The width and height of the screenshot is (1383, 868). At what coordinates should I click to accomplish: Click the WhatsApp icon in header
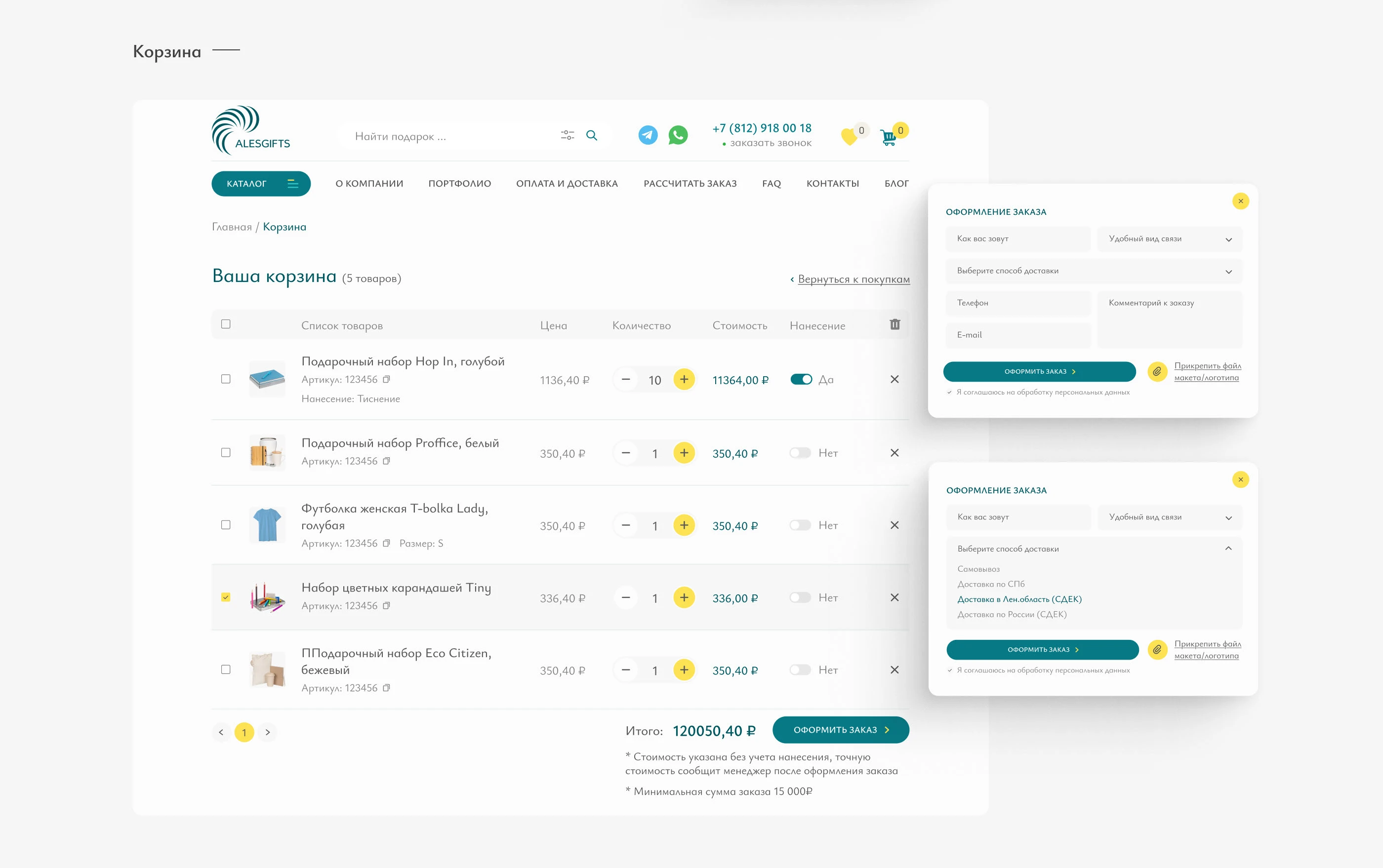click(678, 135)
